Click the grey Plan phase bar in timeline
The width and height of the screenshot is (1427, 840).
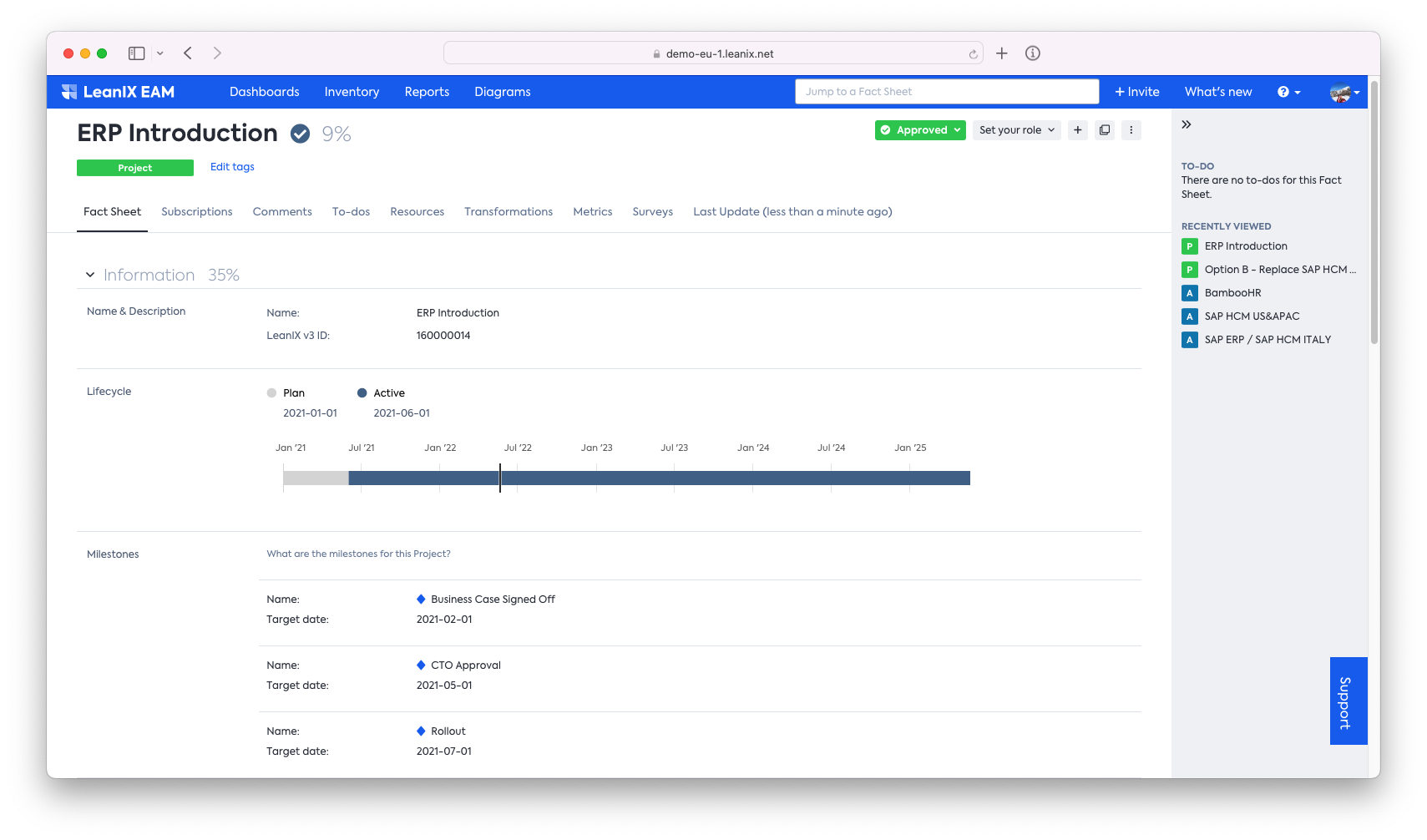click(x=316, y=478)
